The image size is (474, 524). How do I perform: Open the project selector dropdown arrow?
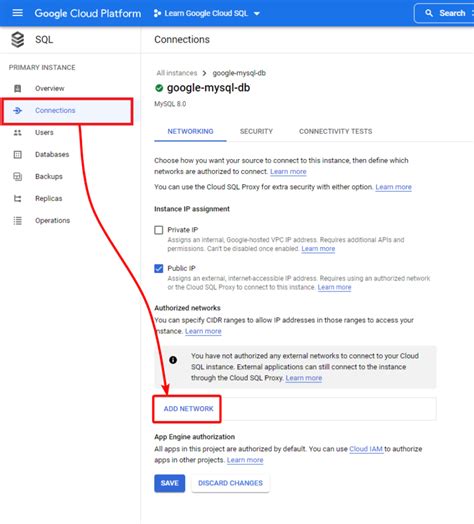coord(257,14)
